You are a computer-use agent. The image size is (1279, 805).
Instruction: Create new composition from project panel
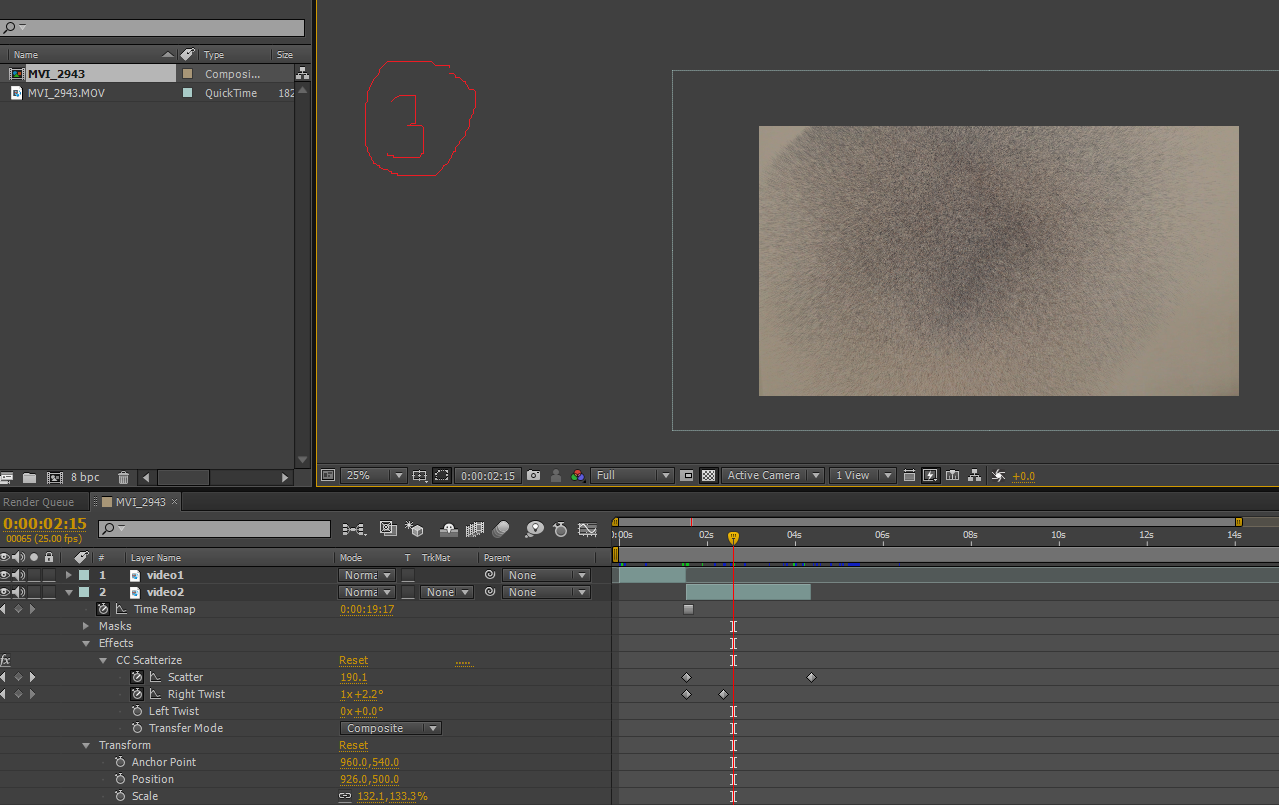pyautogui.click(x=54, y=478)
